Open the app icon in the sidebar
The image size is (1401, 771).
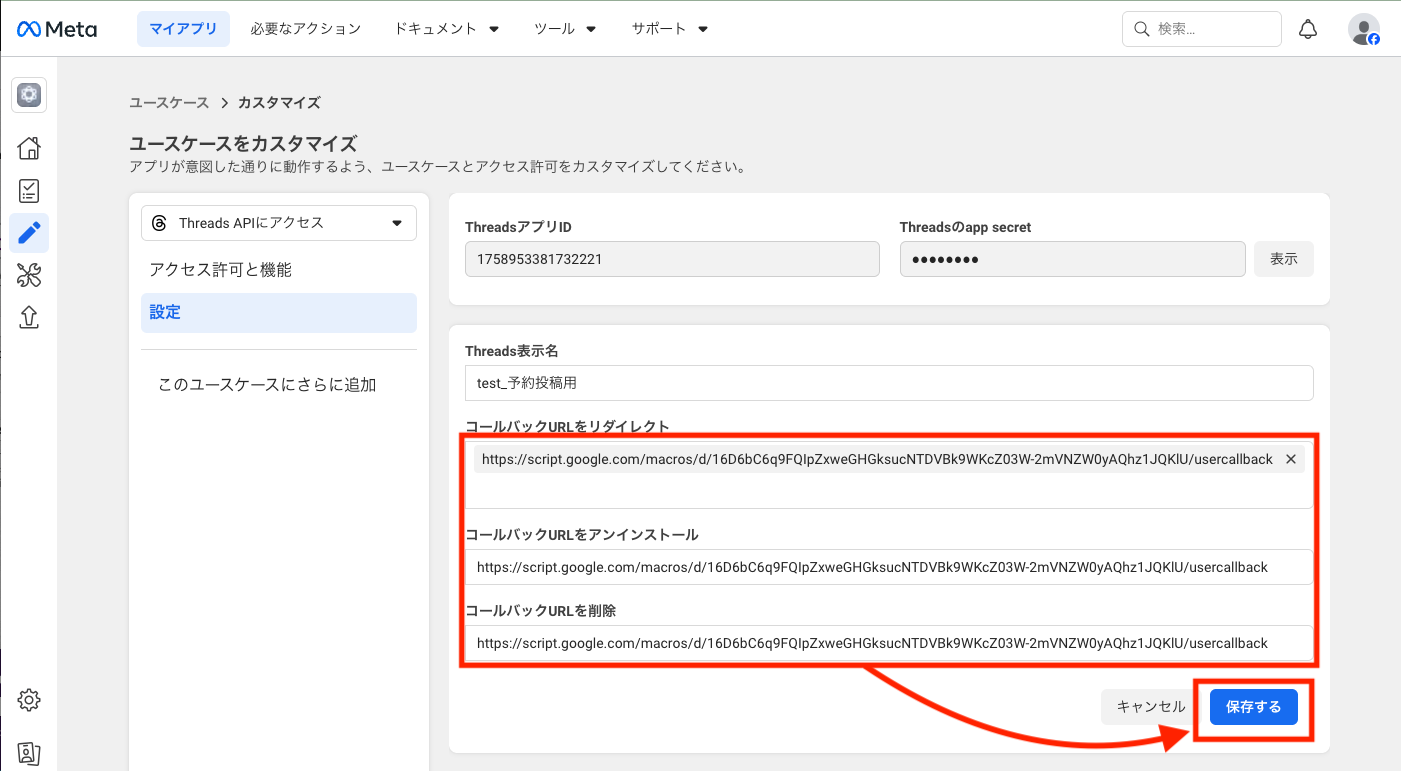[29, 95]
